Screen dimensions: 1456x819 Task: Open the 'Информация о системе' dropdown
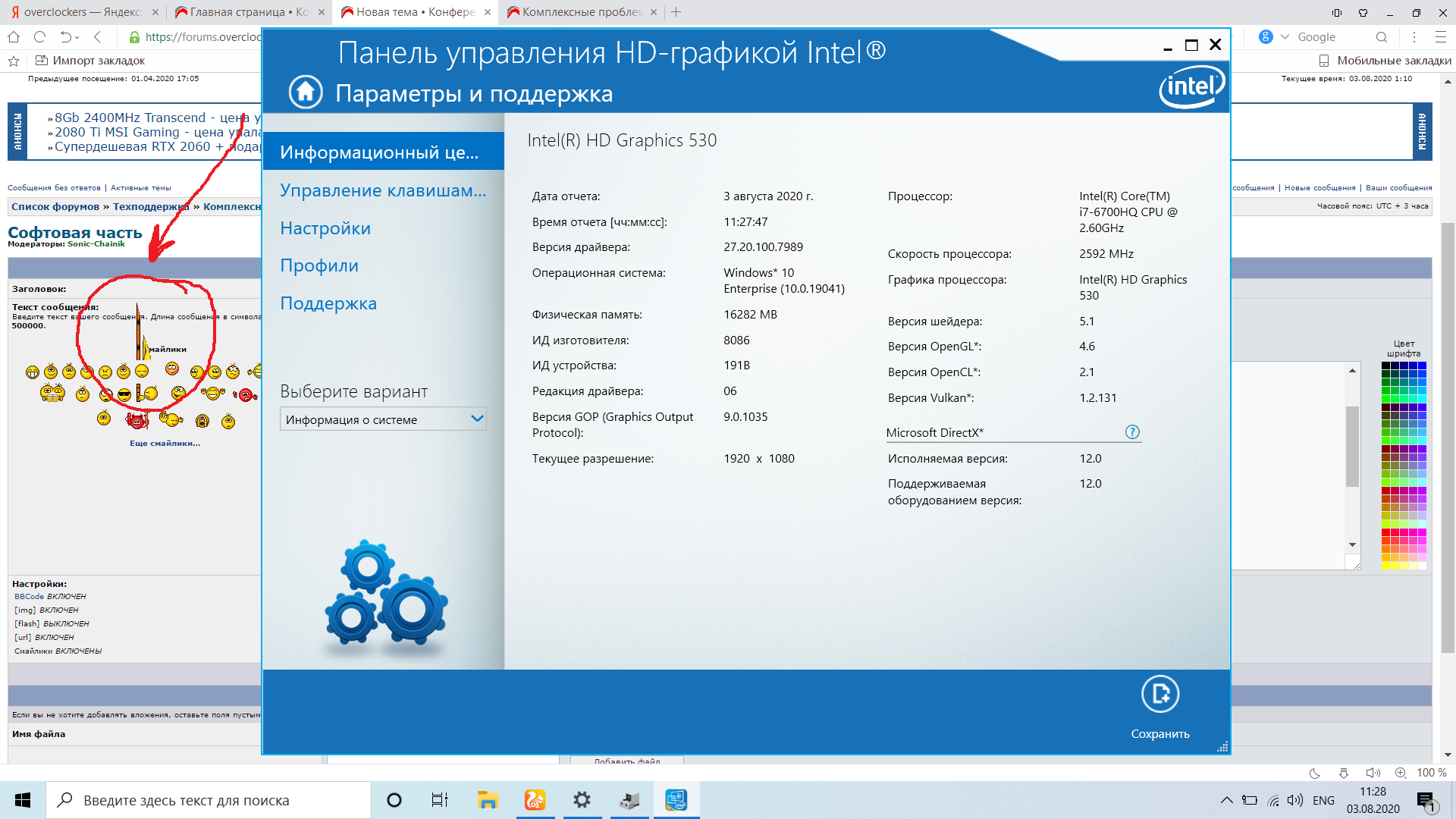(383, 419)
